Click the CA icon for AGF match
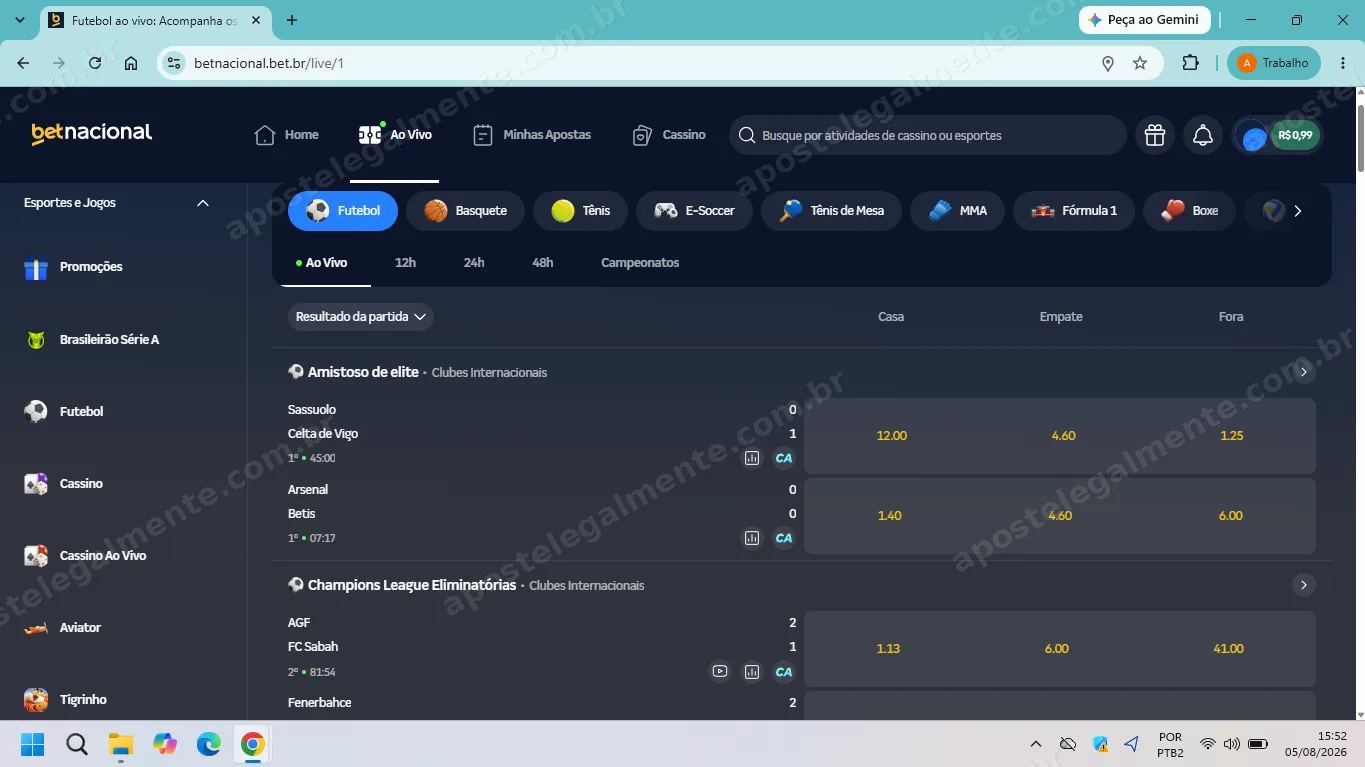Screen dimensions: 1365x767 (x=784, y=671)
